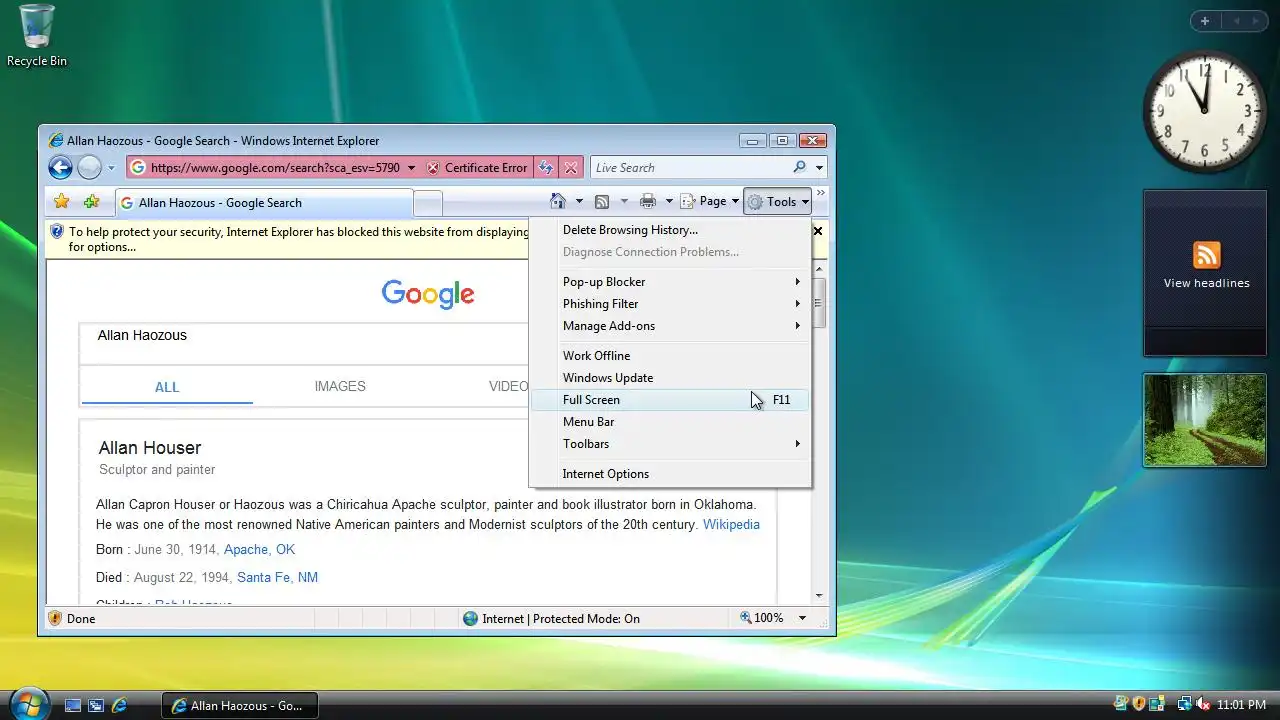Switch to the IMAGES results tab

tap(340, 386)
